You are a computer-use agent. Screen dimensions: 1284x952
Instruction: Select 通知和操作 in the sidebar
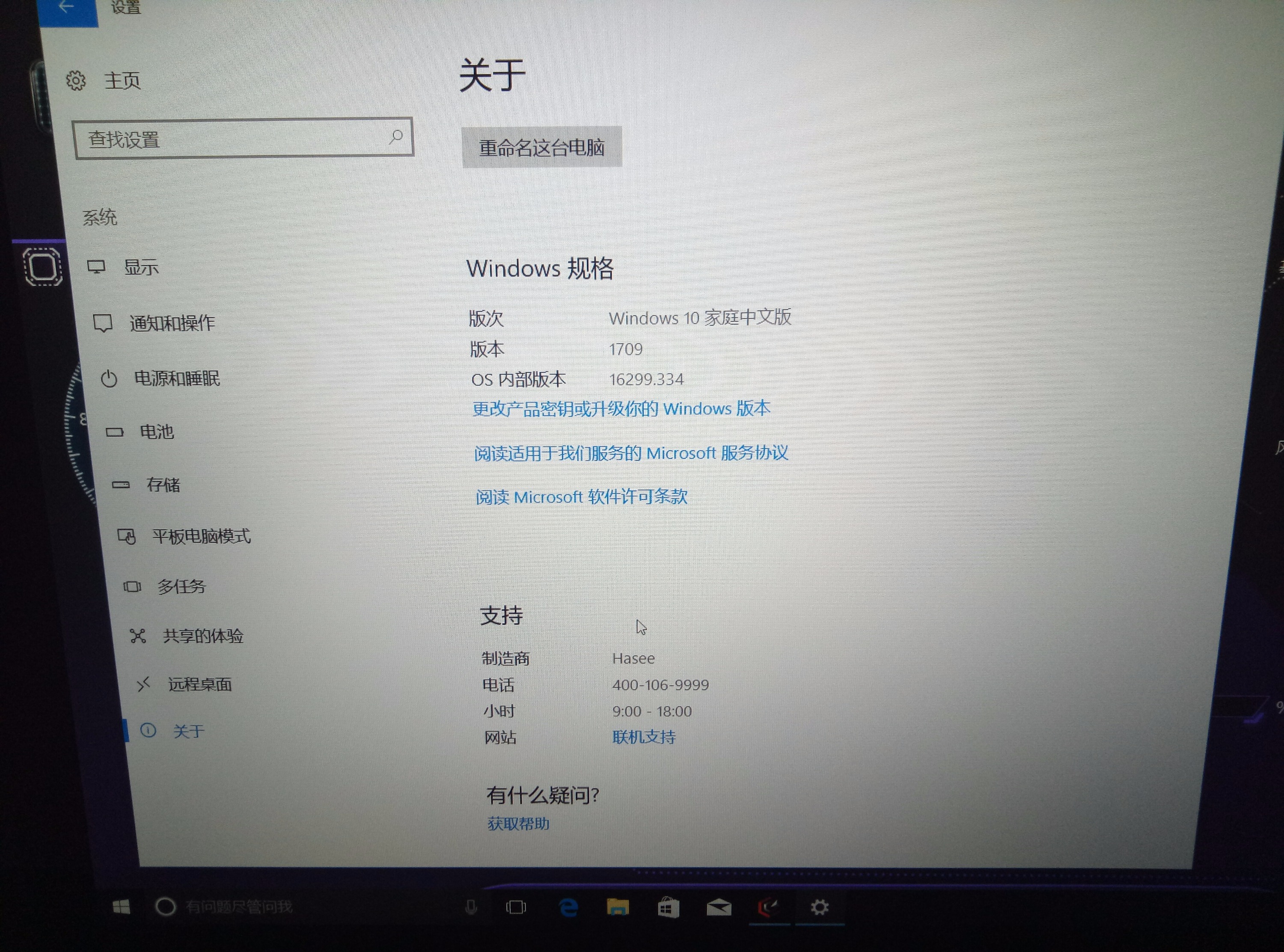(171, 323)
